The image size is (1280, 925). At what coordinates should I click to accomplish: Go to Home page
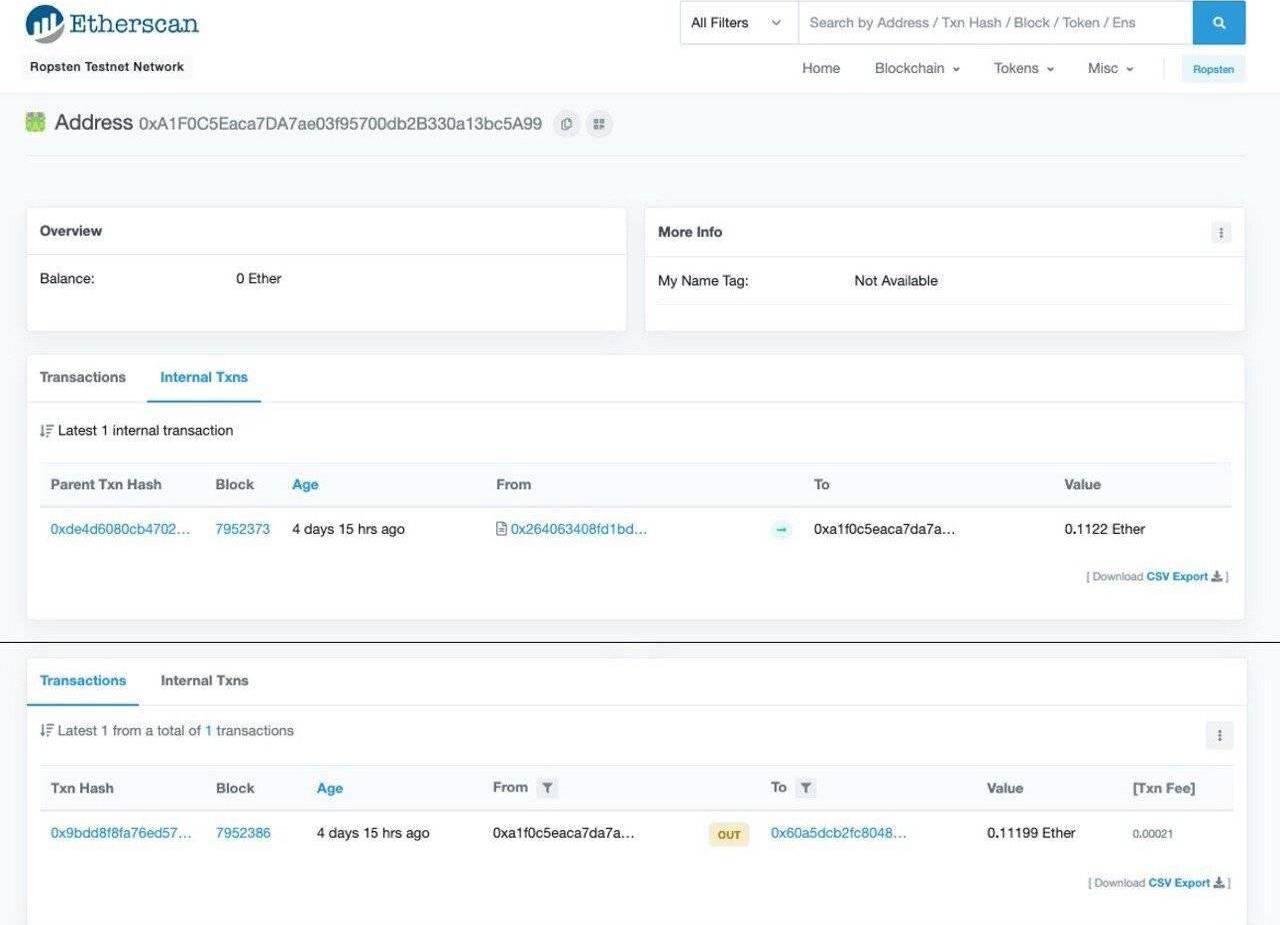coord(821,68)
